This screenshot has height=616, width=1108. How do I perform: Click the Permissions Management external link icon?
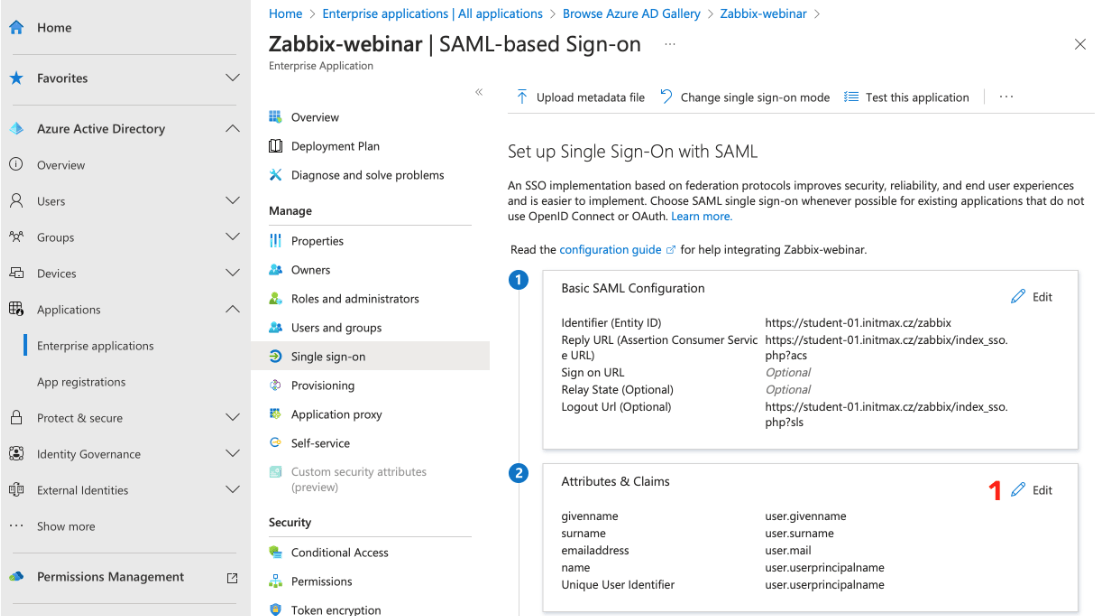coord(232,577)
